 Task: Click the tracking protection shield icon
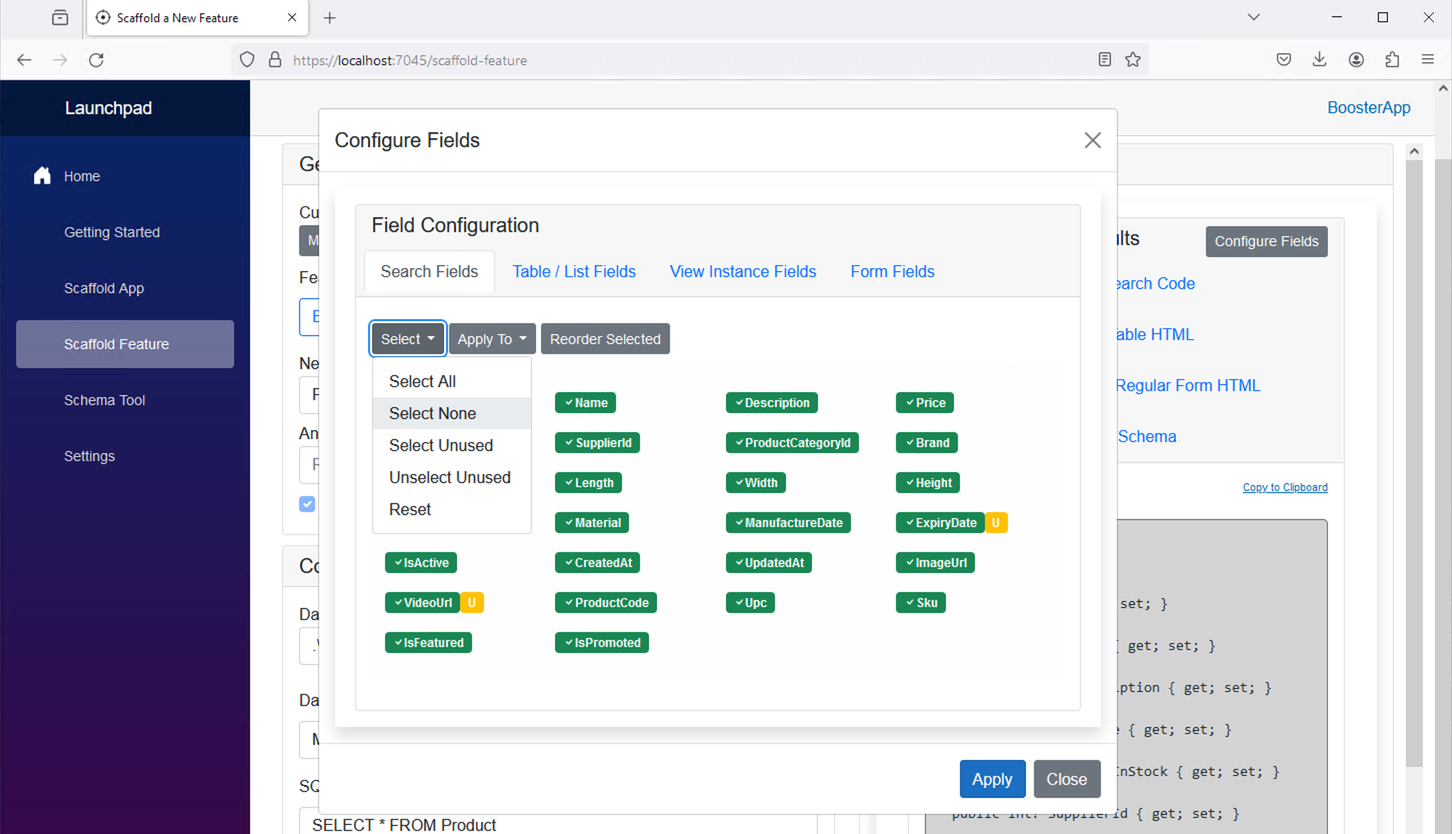tap(247, 60)
